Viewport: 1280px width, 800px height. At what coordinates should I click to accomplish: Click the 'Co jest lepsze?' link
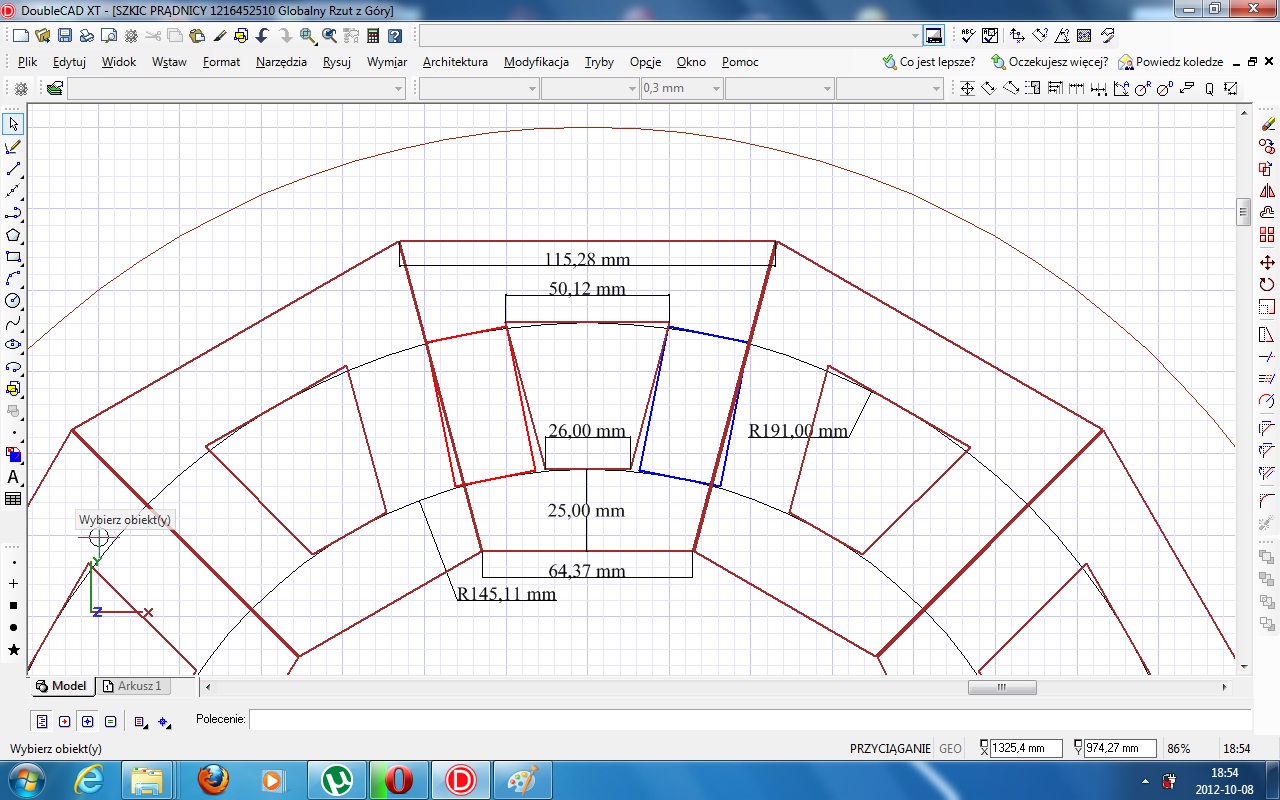tap(936, 62)
